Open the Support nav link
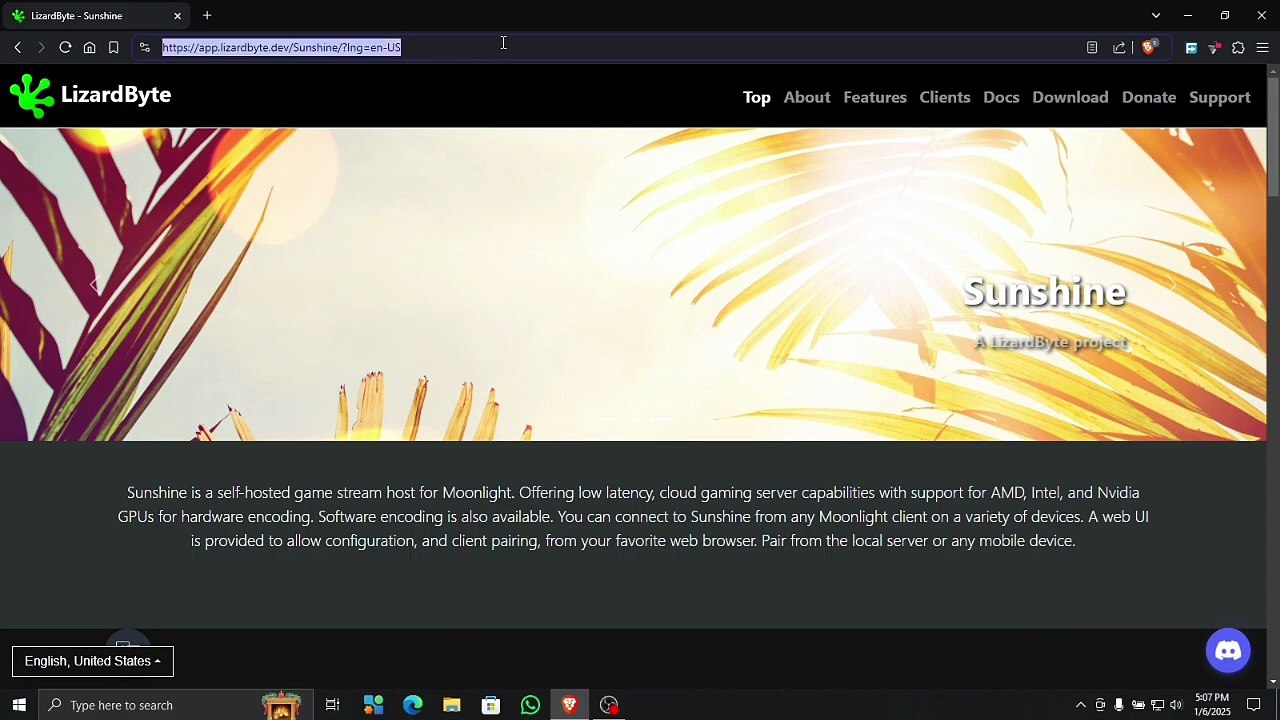The height and width of the screenshot is (720, 1280). coord(1220,97)
